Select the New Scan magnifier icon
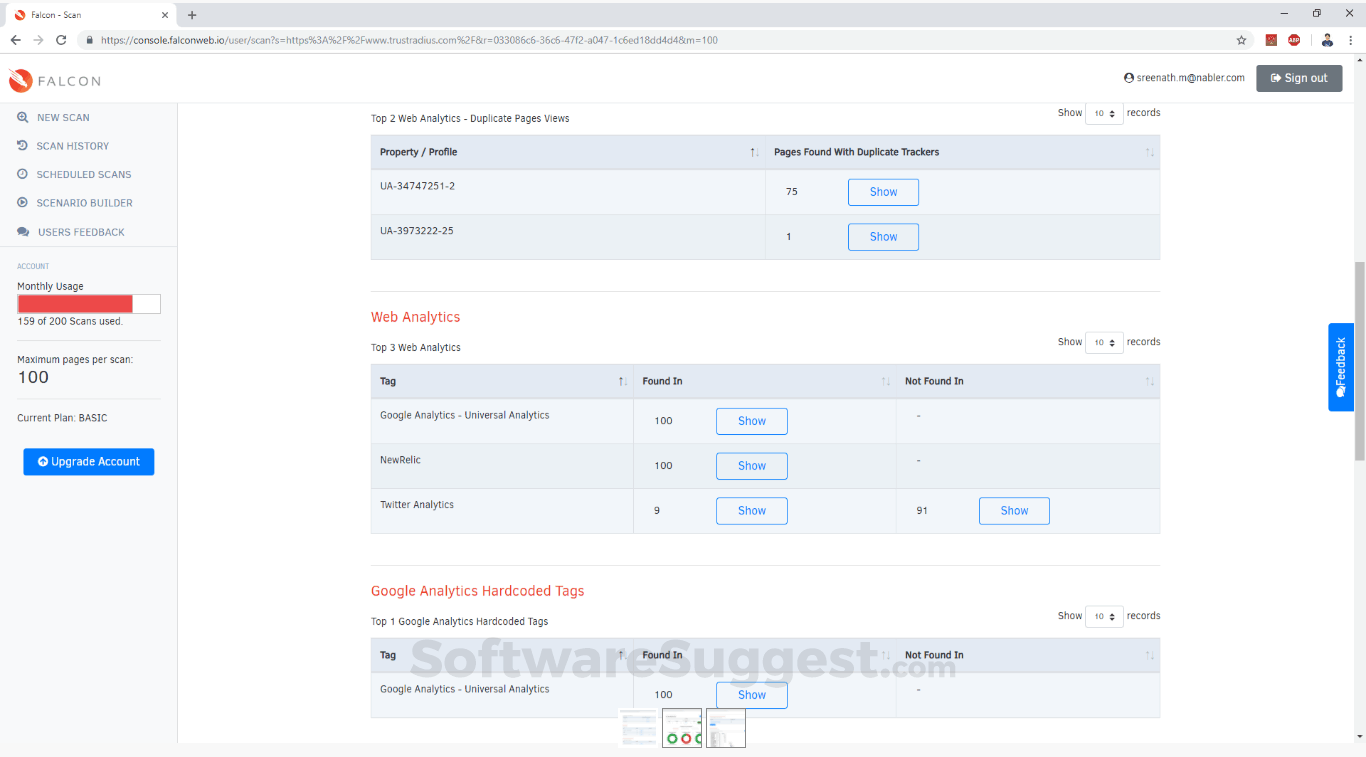The image size is (1366, 757). pos(22,117)
